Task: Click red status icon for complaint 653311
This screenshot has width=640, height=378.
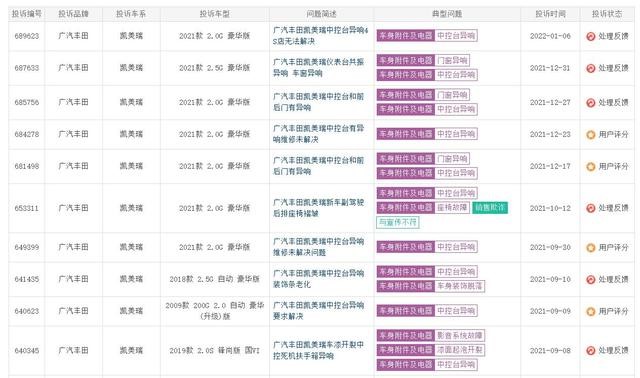Action: [591, 208]
